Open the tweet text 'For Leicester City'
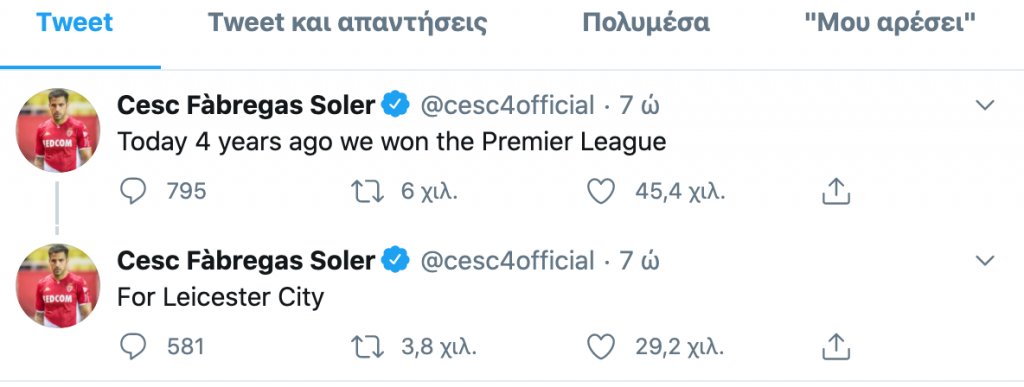Viewport: 1024px width, 387px height. (221, 298)
